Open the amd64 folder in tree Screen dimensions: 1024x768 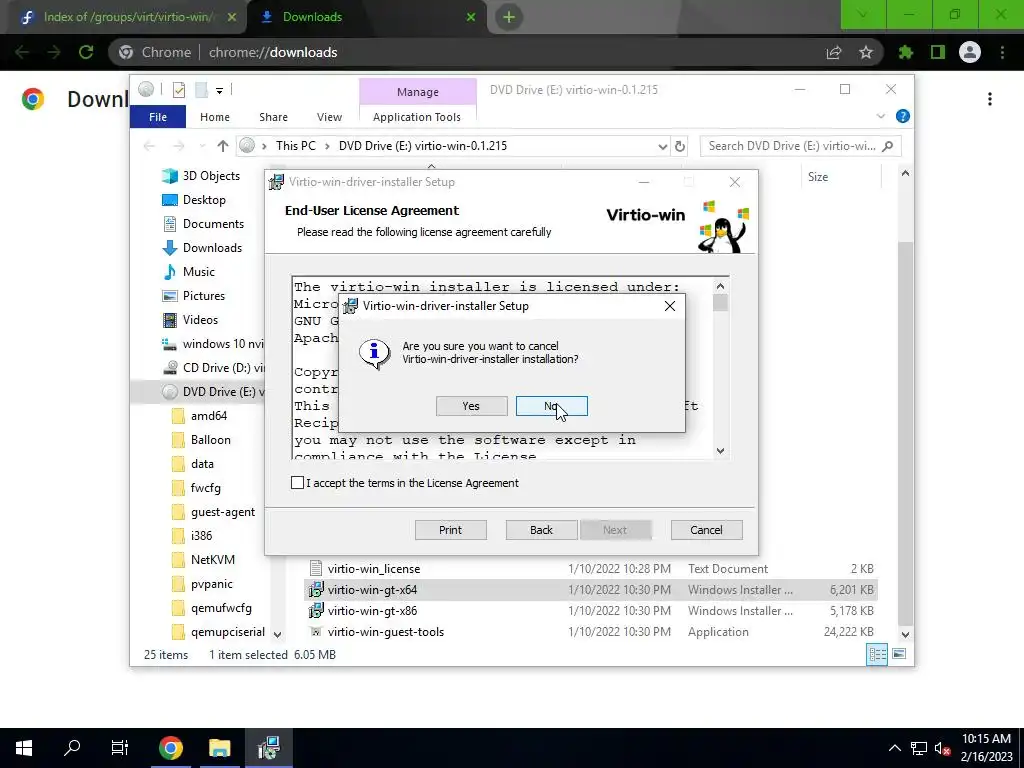tap(199, 416)
